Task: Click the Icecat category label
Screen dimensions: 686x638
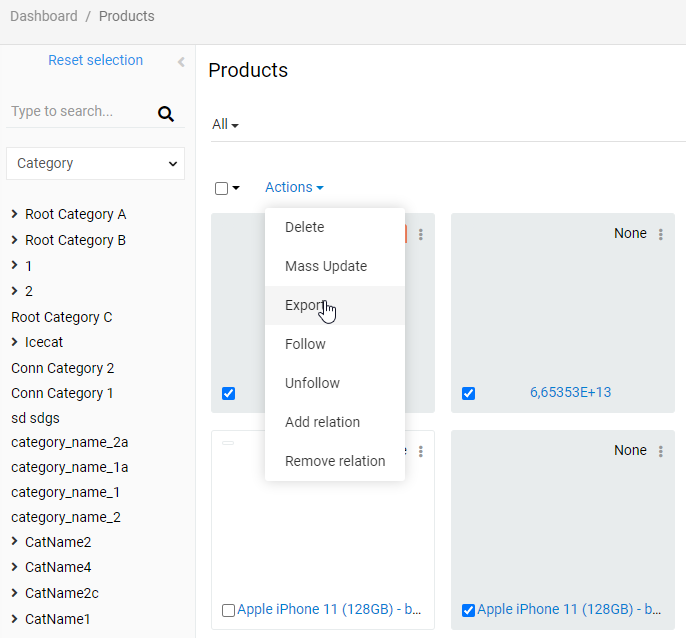Action: click(44, 342)
